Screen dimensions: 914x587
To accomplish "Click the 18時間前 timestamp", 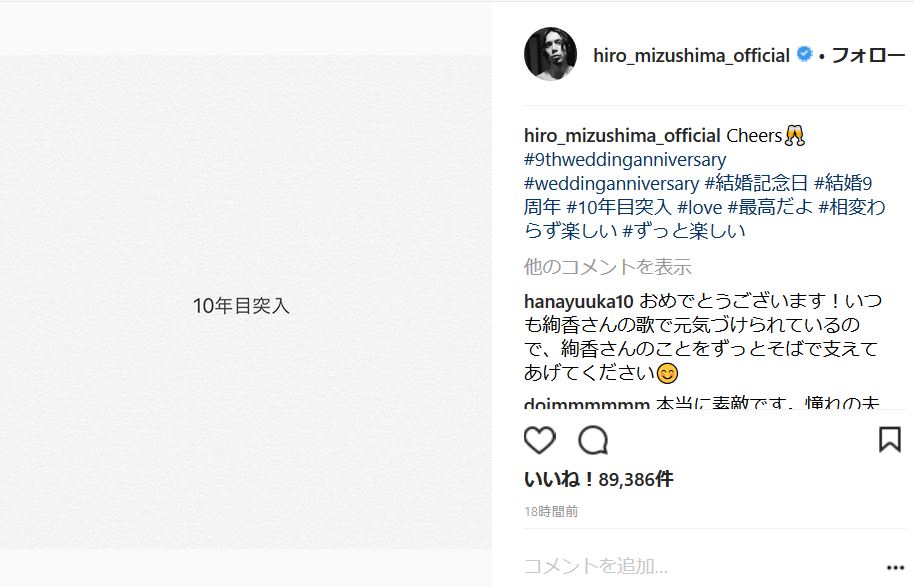I will tap(551, 511).
